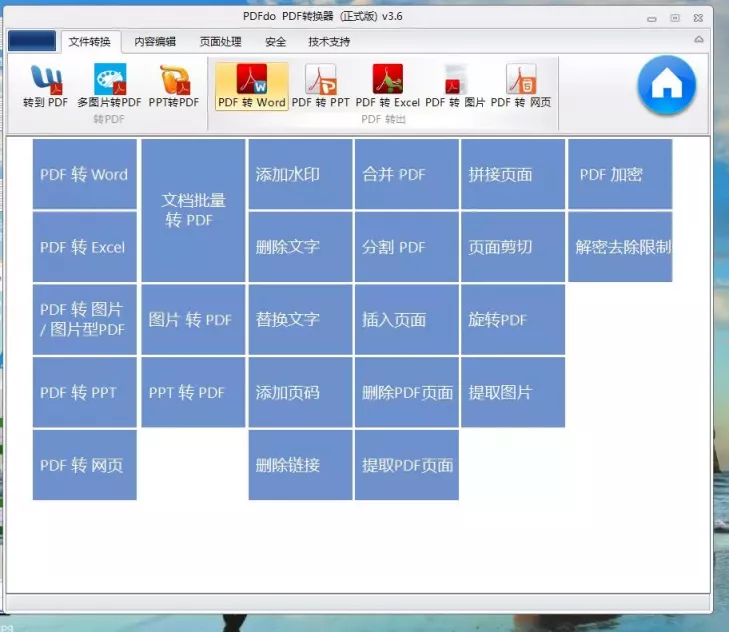
Task: Click the 转到 PDF ribbon icon
Action: point(46,86)
